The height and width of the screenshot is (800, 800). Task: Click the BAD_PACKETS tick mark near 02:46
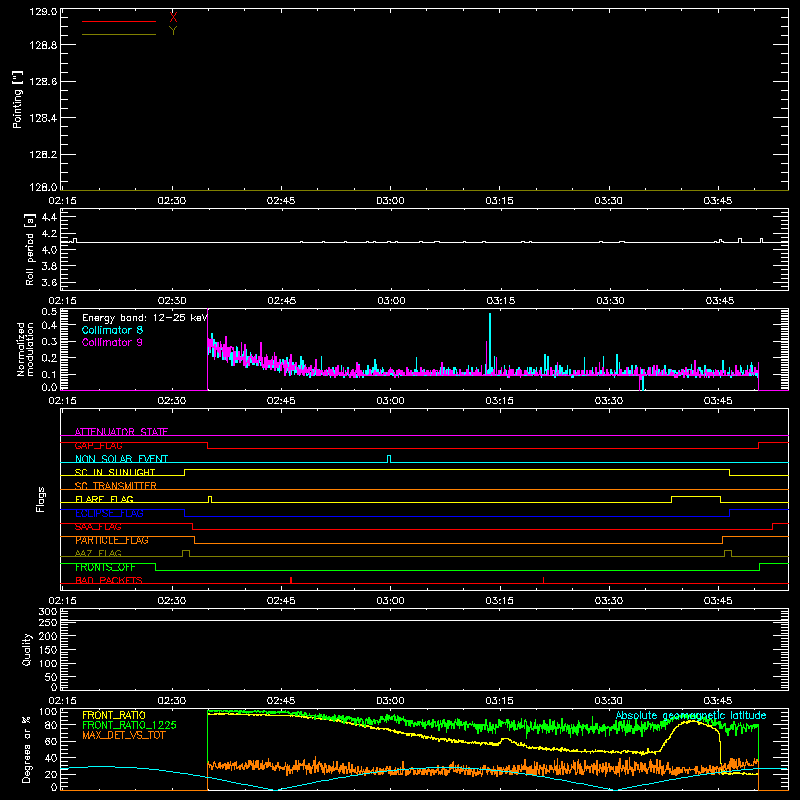[x=291, y=580]
